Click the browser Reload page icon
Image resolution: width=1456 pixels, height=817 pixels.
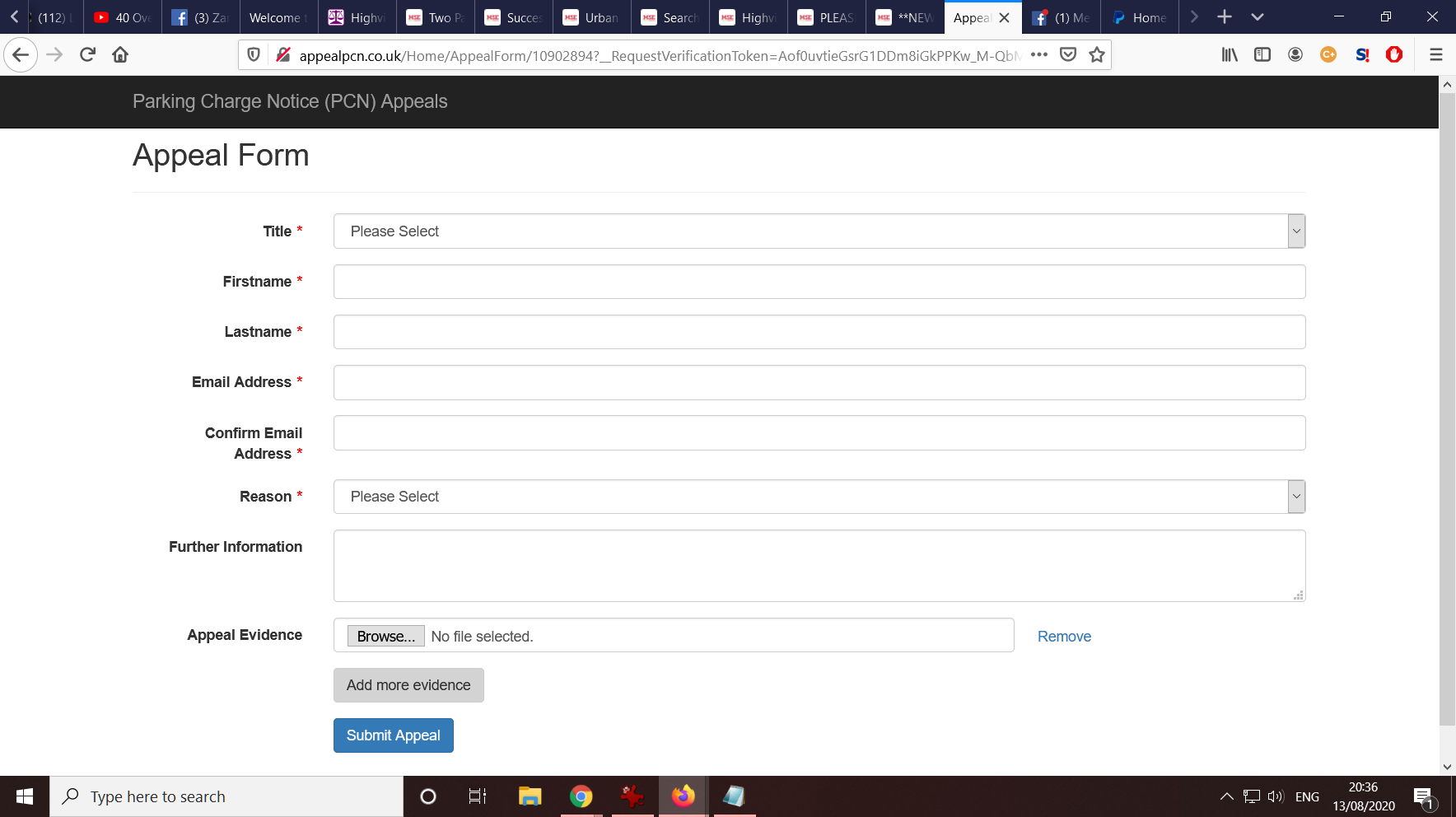(x=87, y=55)
